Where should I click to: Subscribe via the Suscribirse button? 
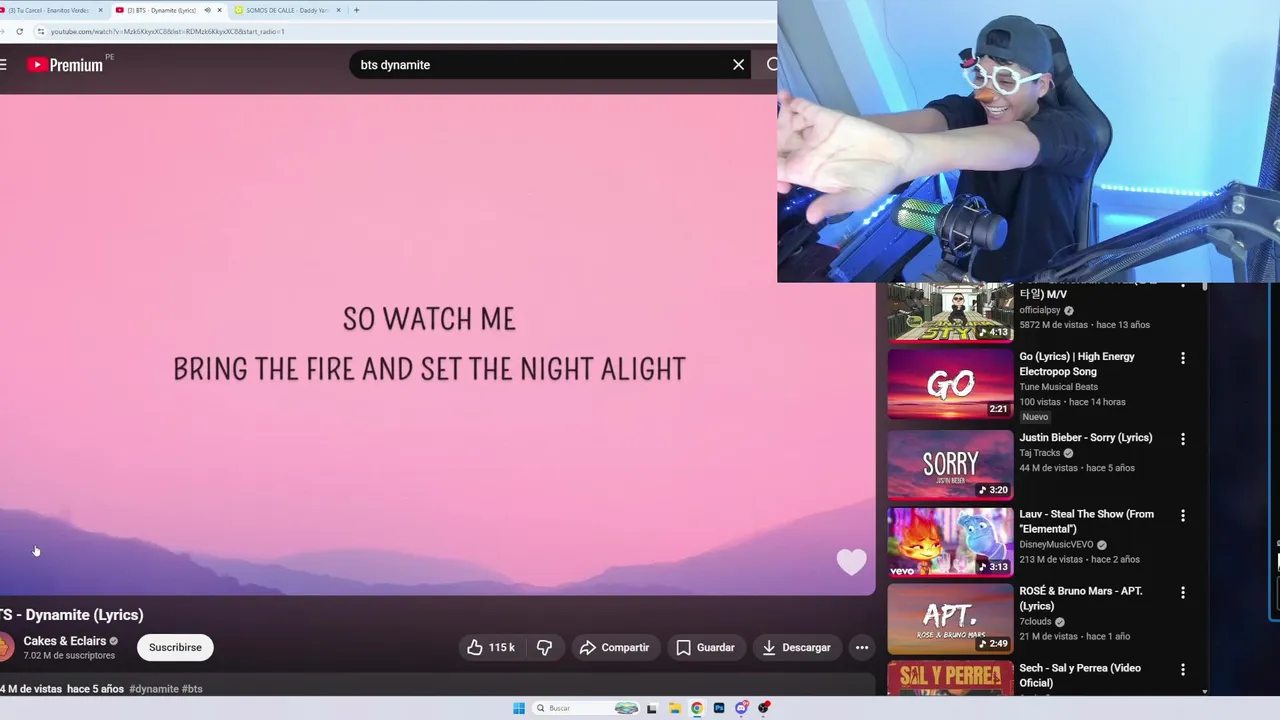tap(175, 648)
